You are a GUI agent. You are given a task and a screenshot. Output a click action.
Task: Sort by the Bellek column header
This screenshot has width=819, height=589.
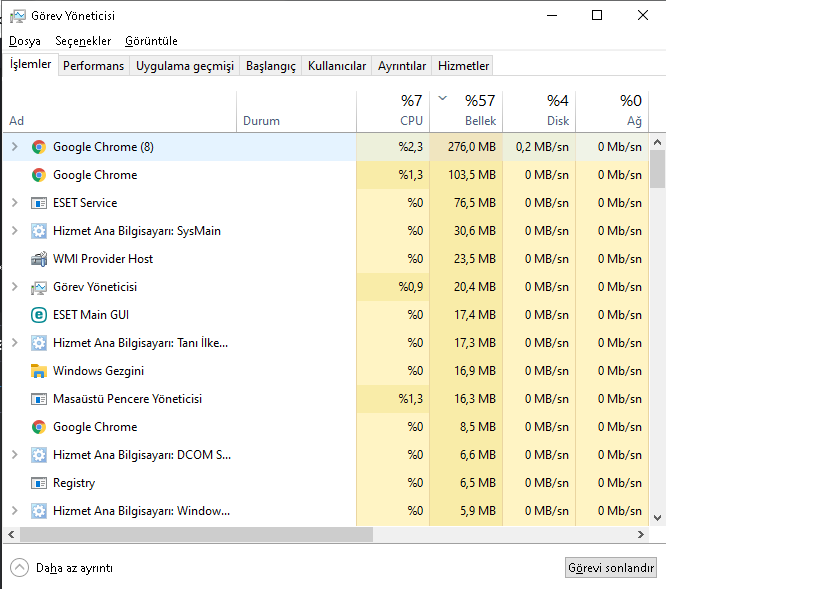[466, 111]
